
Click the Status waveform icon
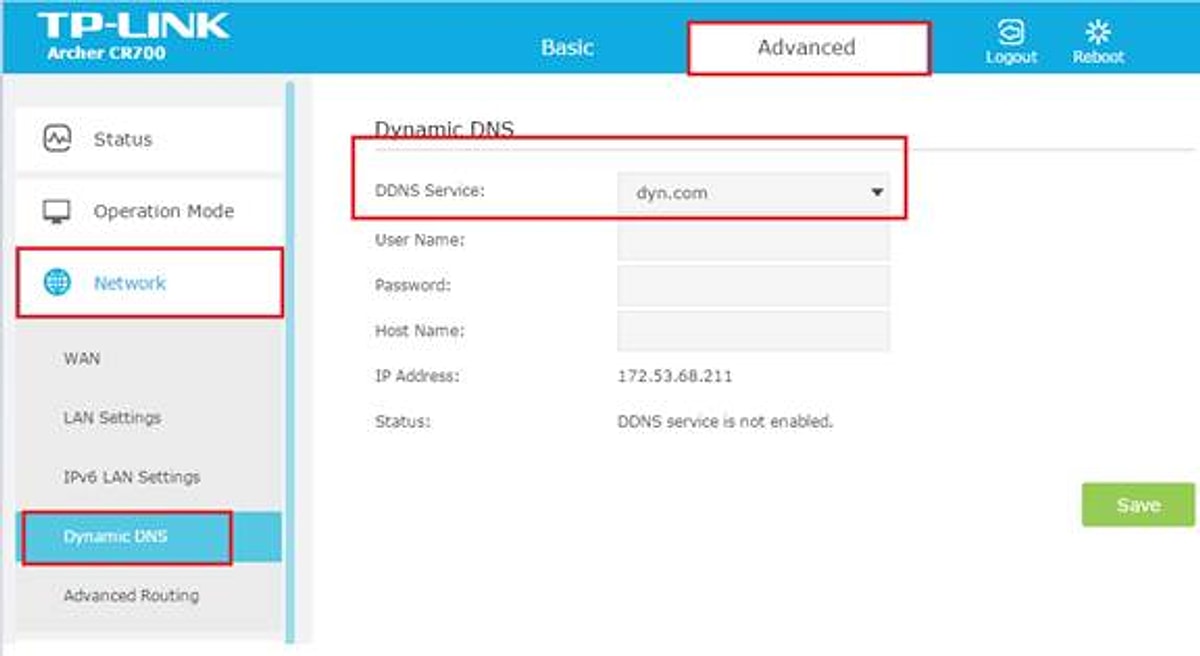pyautogui.click(x=57, y=138)
